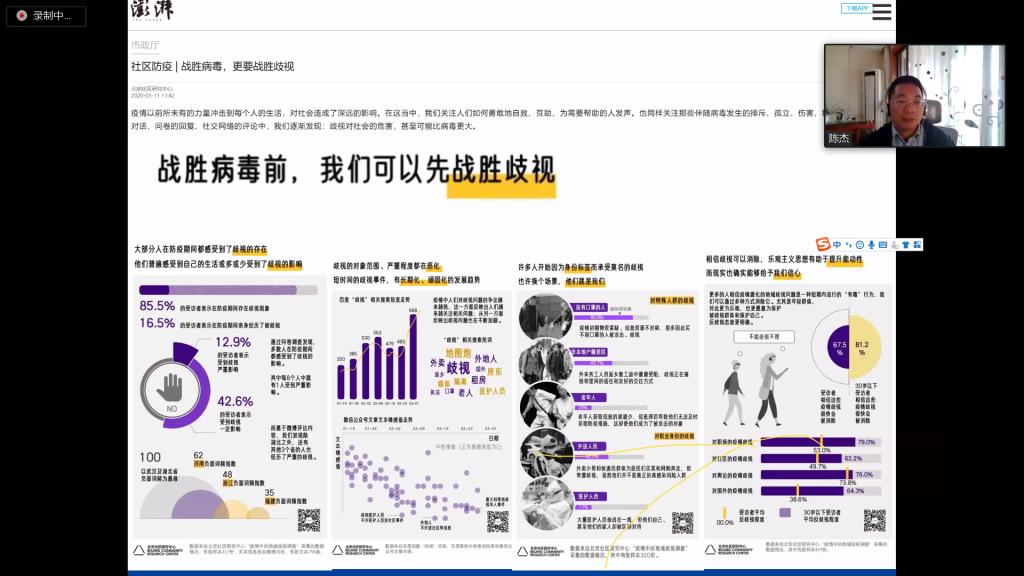Toggle Chinese/English input mode (中)

pyautogui.click(x=837, y=244)
